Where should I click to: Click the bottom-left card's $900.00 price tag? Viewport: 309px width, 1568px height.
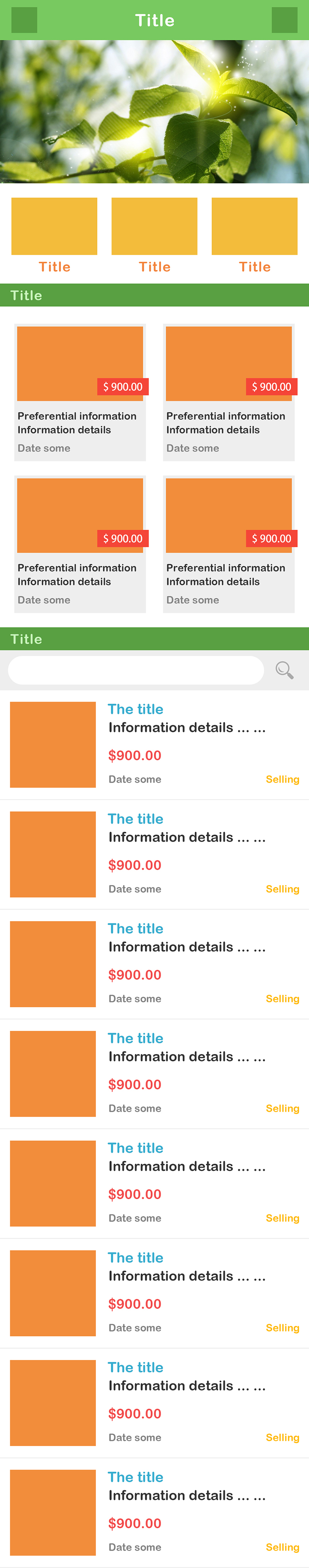[x=123, y=538]
